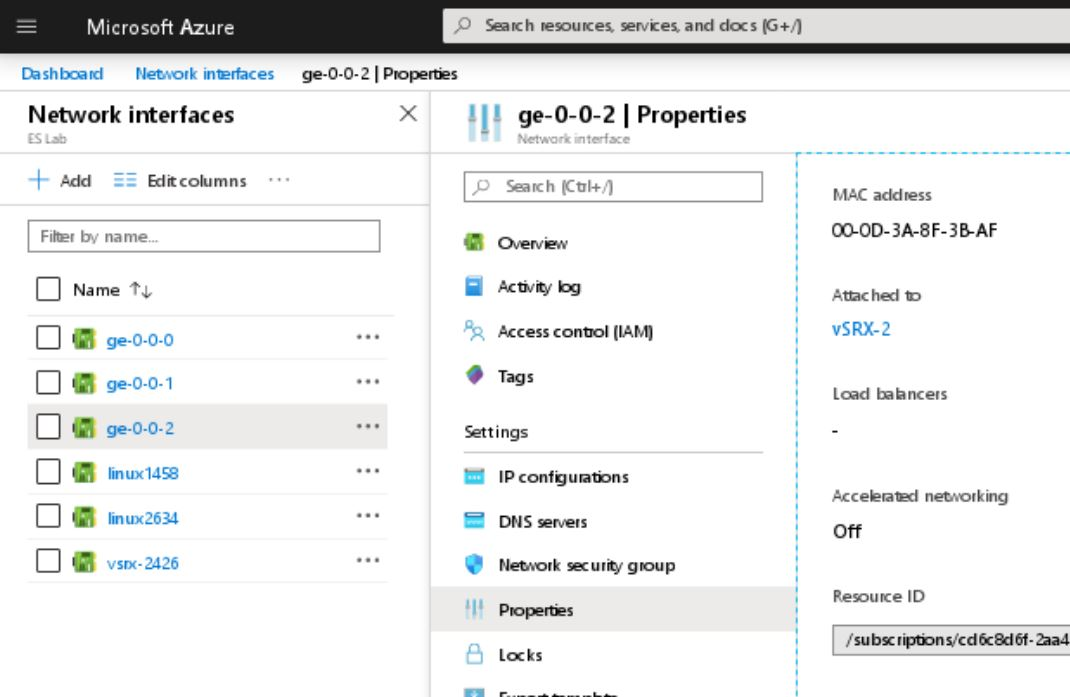Open the linux1458 interface link

point(143,473)
